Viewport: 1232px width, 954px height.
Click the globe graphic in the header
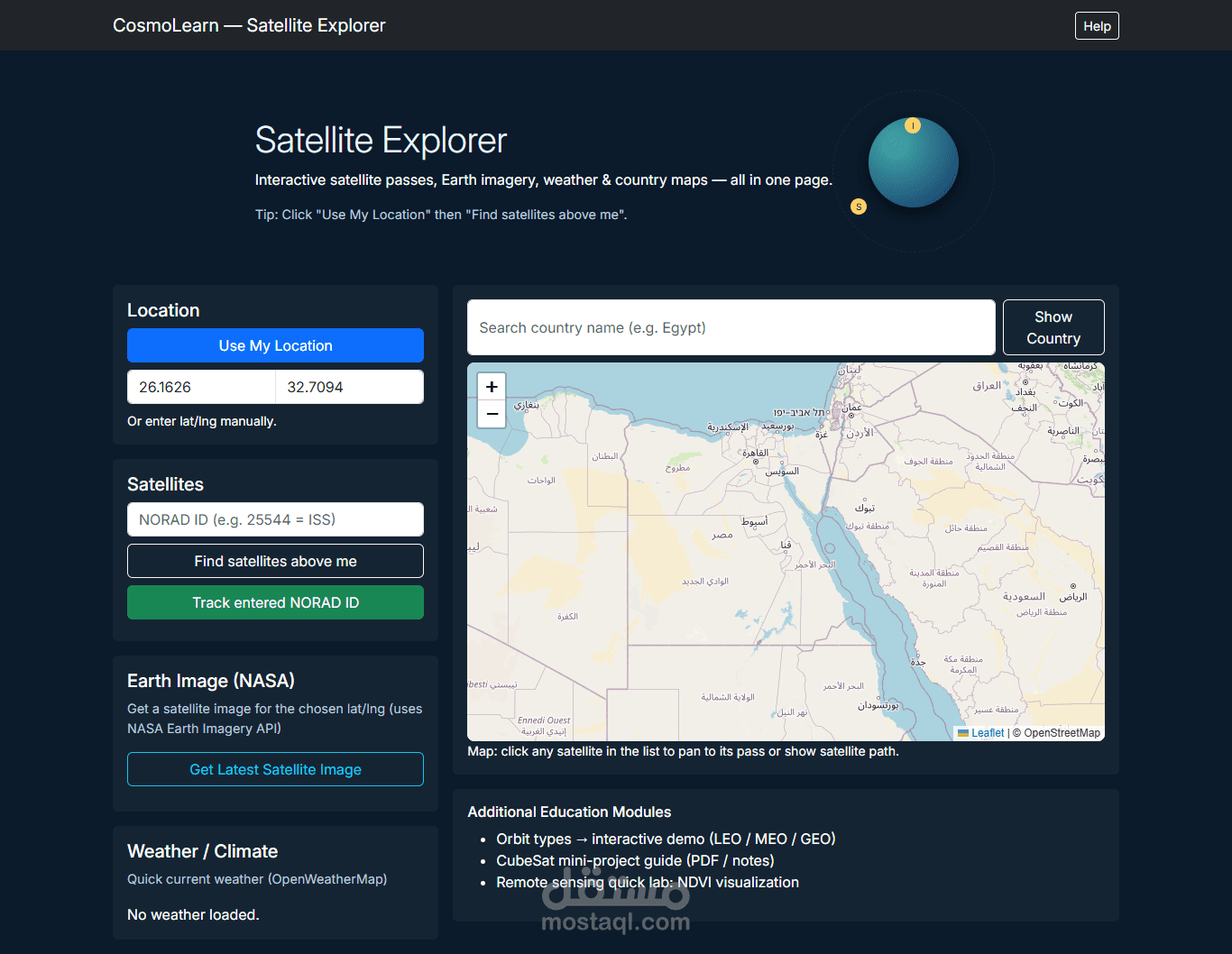point(913,163)
